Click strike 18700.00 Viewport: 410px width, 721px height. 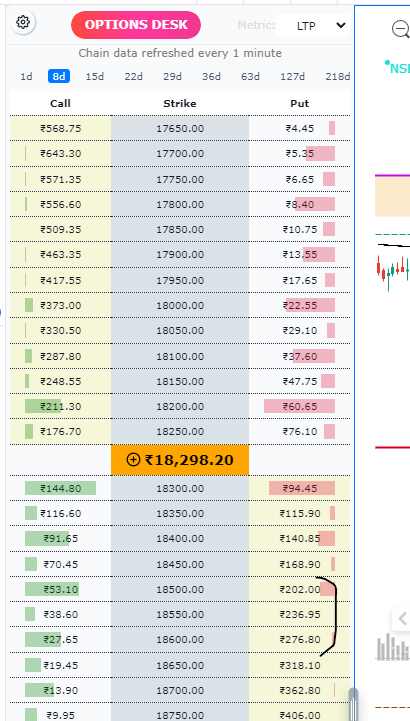[180, 690]
